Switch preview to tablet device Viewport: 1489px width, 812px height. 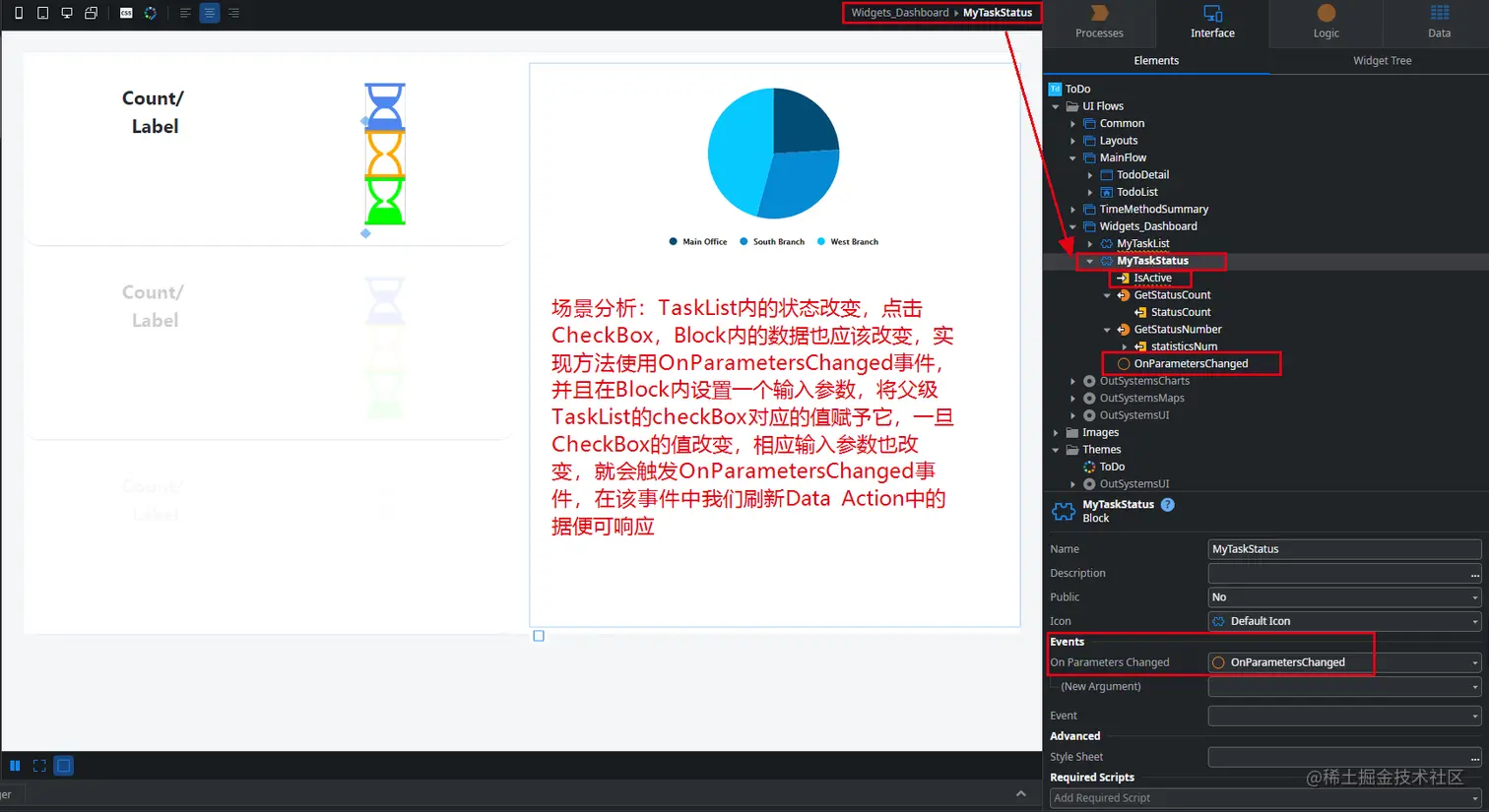[42, 13]
